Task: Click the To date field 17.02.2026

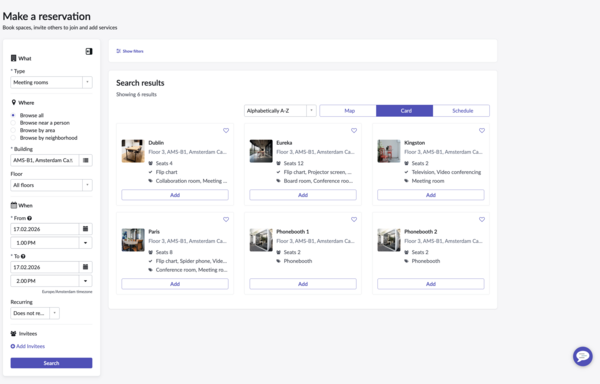Action: click(44, 267)
